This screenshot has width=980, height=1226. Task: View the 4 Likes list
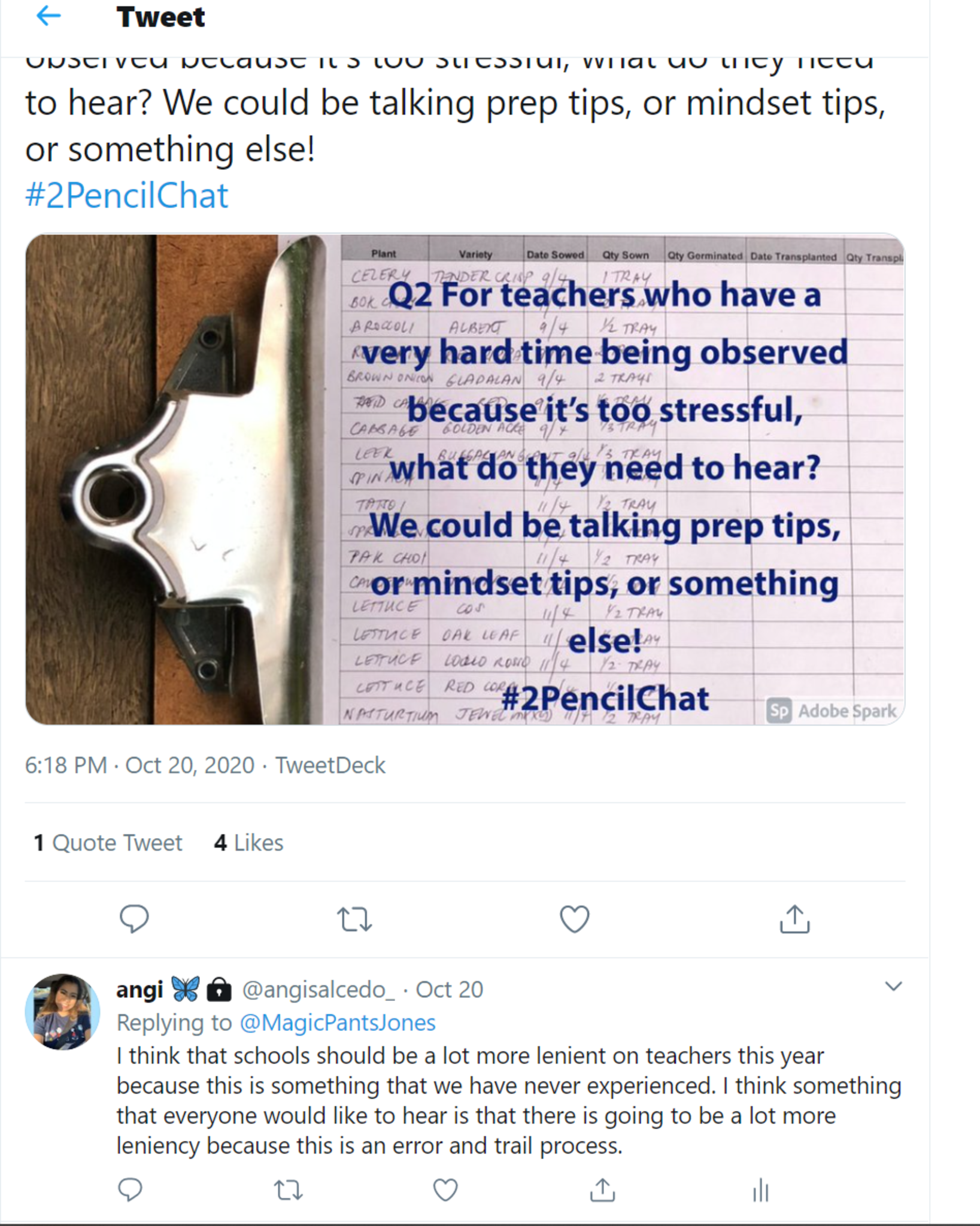coord(248,842)
